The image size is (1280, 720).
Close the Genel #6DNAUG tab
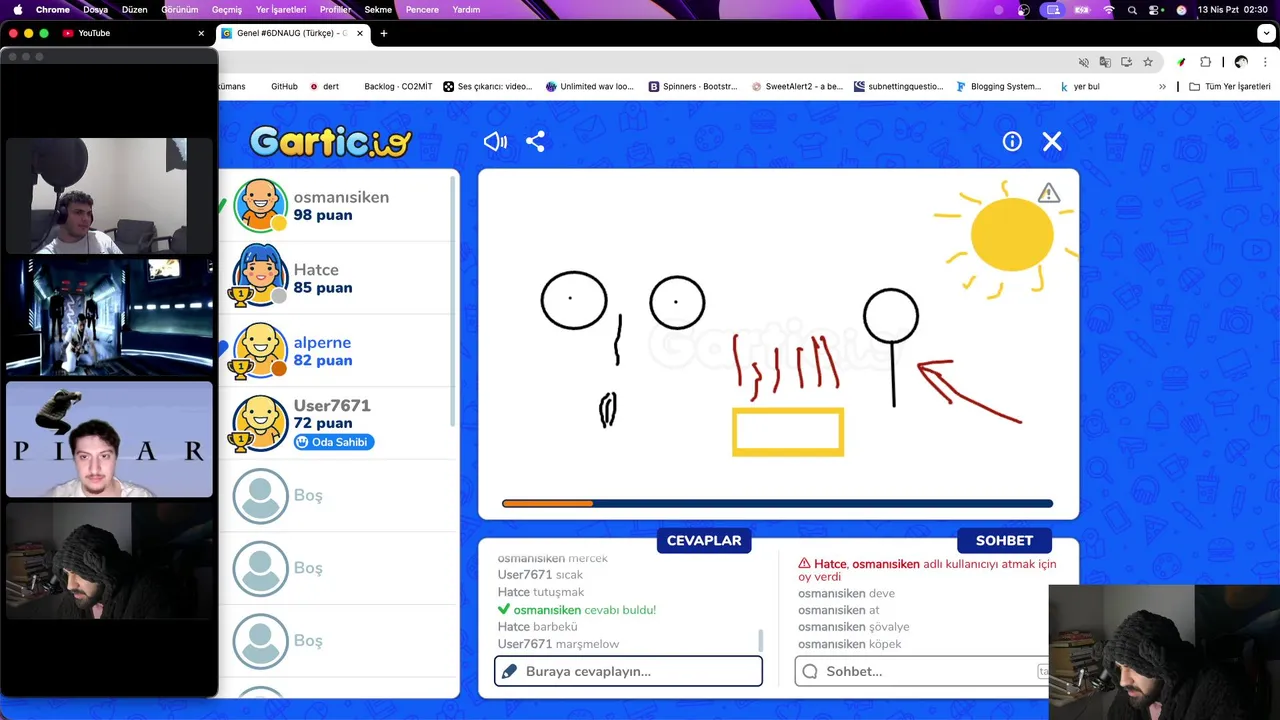click(360, 33)
